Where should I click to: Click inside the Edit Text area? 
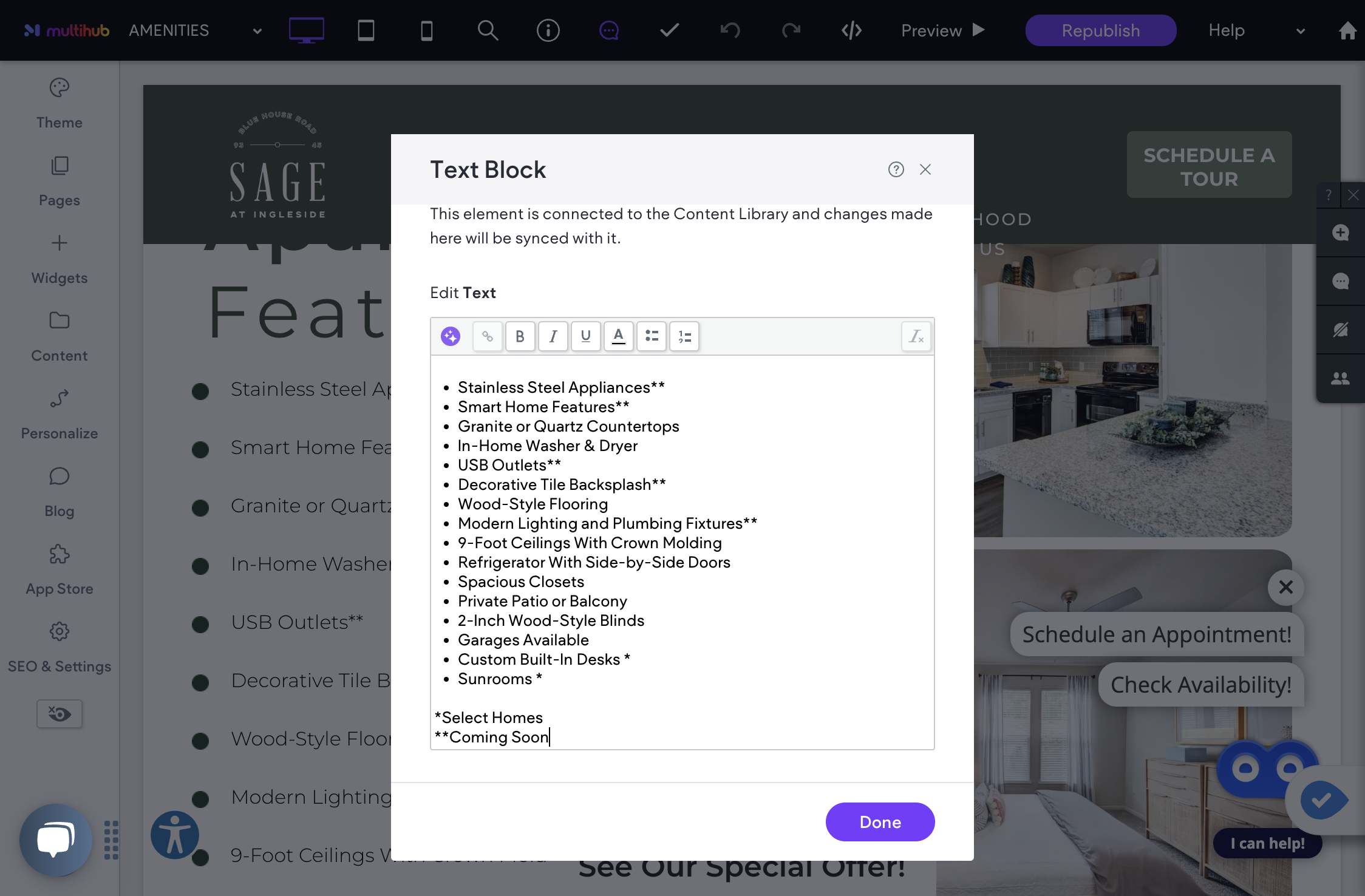pyautogui.click(x=682, y=552)
